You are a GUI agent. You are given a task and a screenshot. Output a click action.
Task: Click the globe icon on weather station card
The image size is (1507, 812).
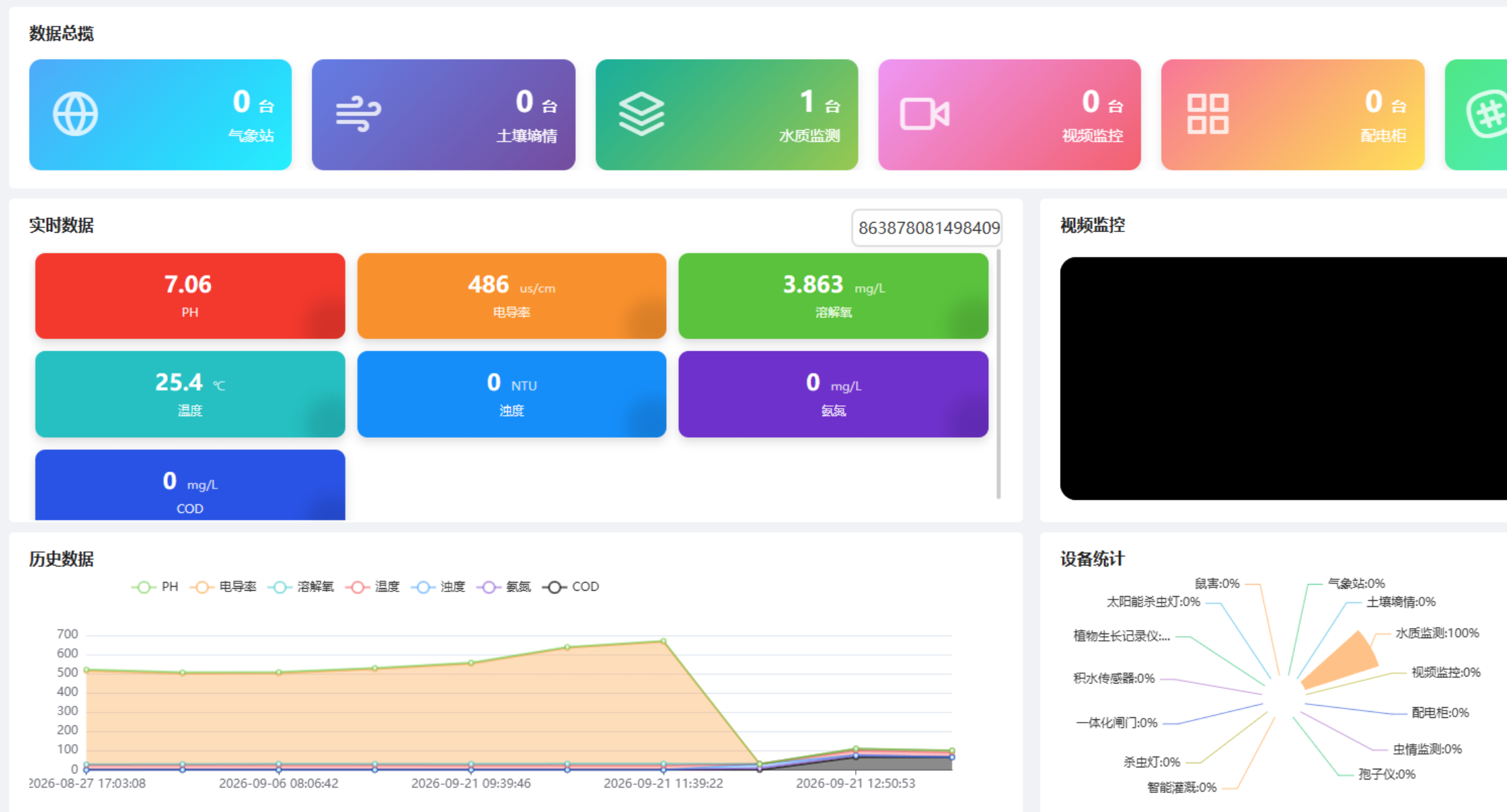click(75, 114)
